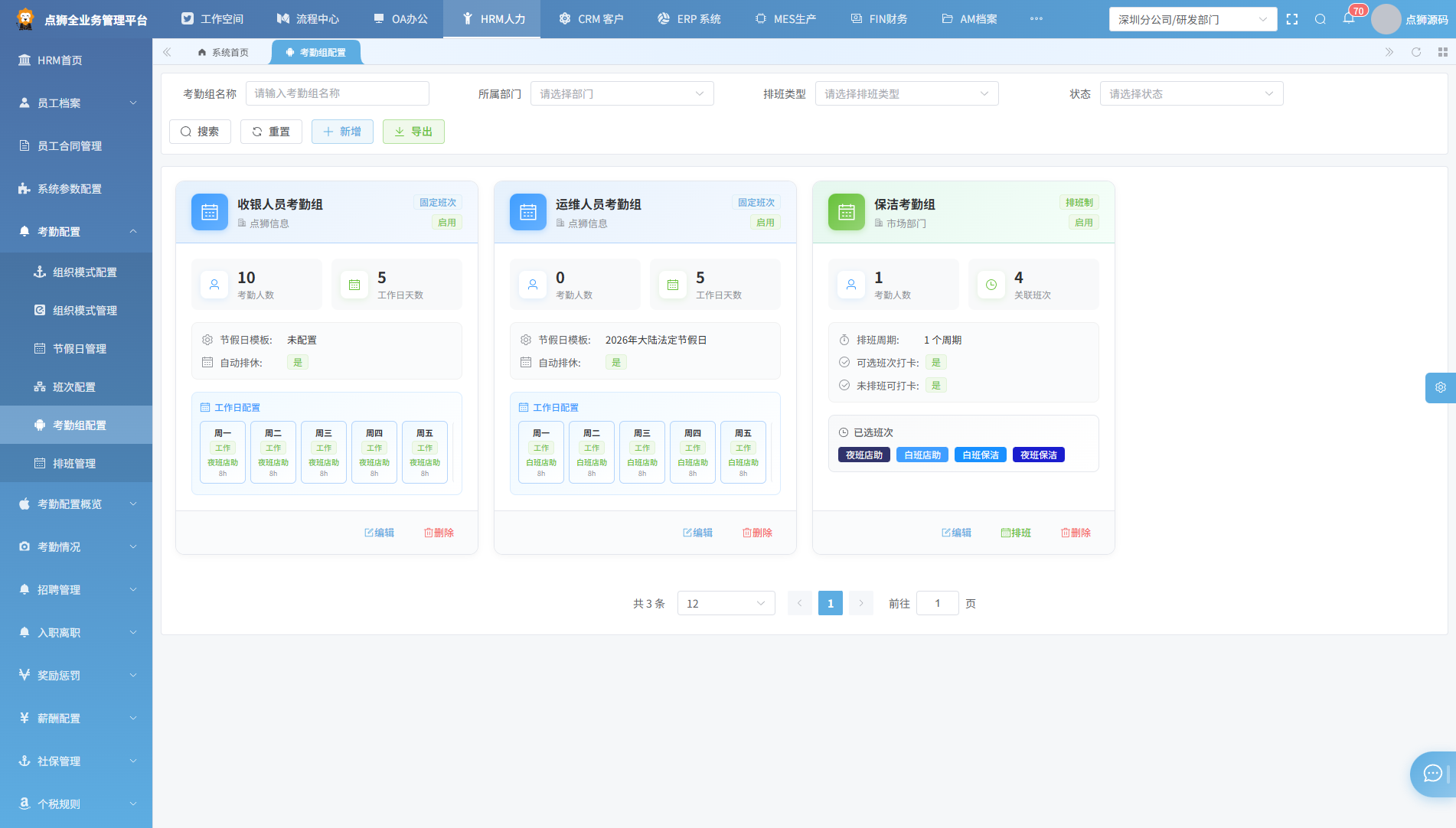The height and width of the screenshot is (828, 1456).
Task: Open page size dropdown showing 12
Action: [726, 603]
